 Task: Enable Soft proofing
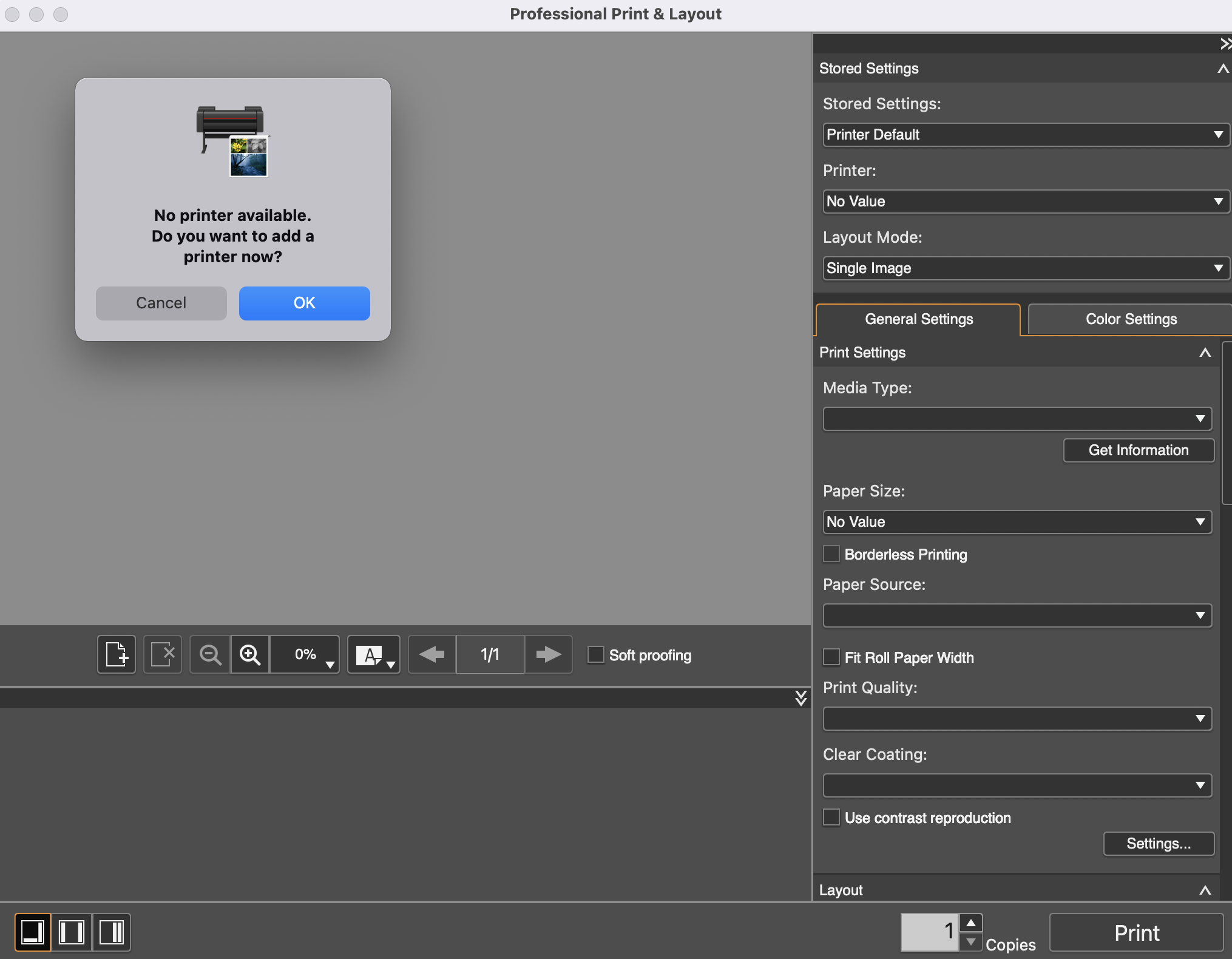tap(595, 654)
